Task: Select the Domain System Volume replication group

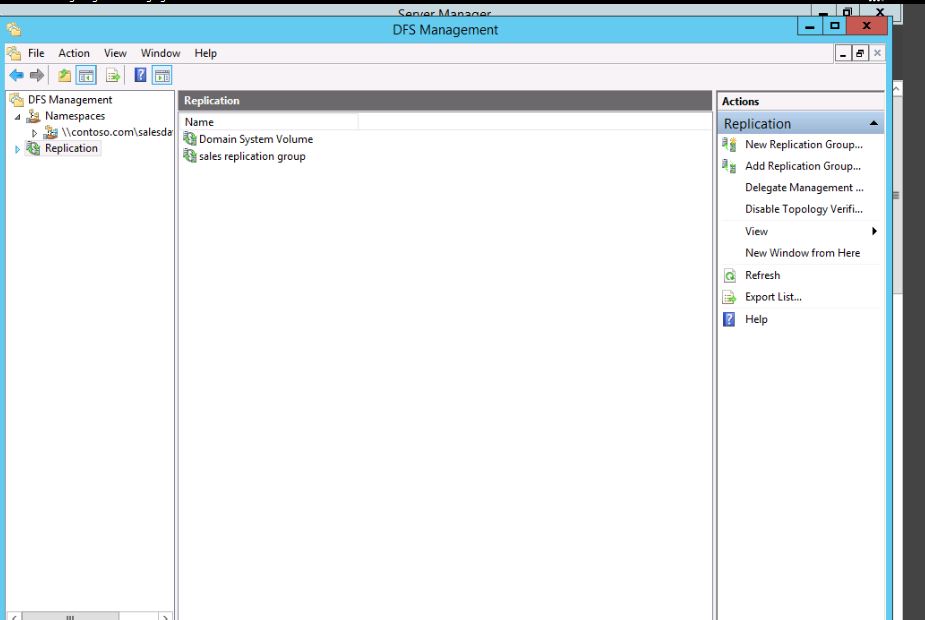Action: click(x=255, y=139)
